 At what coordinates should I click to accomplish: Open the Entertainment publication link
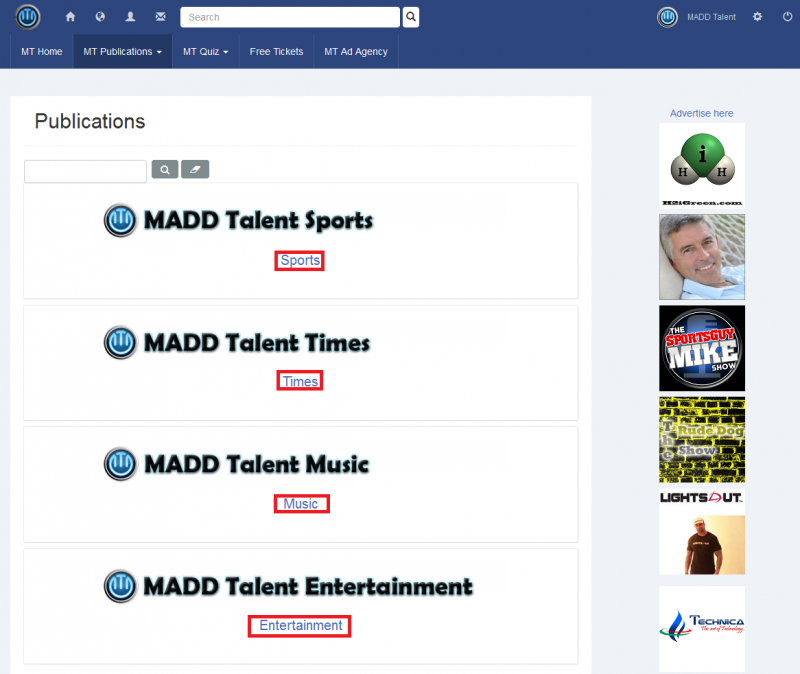tap(301, 626)
